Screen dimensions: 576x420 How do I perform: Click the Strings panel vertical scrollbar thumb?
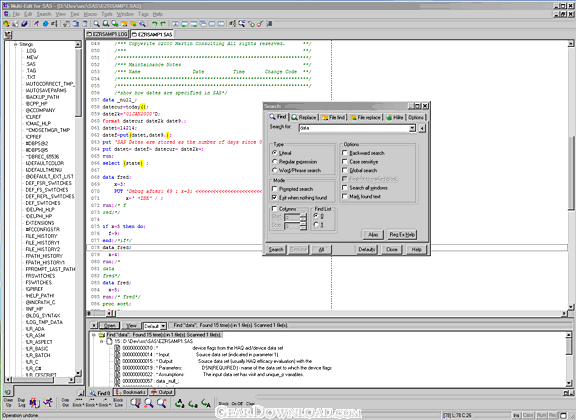pos(78,83)
